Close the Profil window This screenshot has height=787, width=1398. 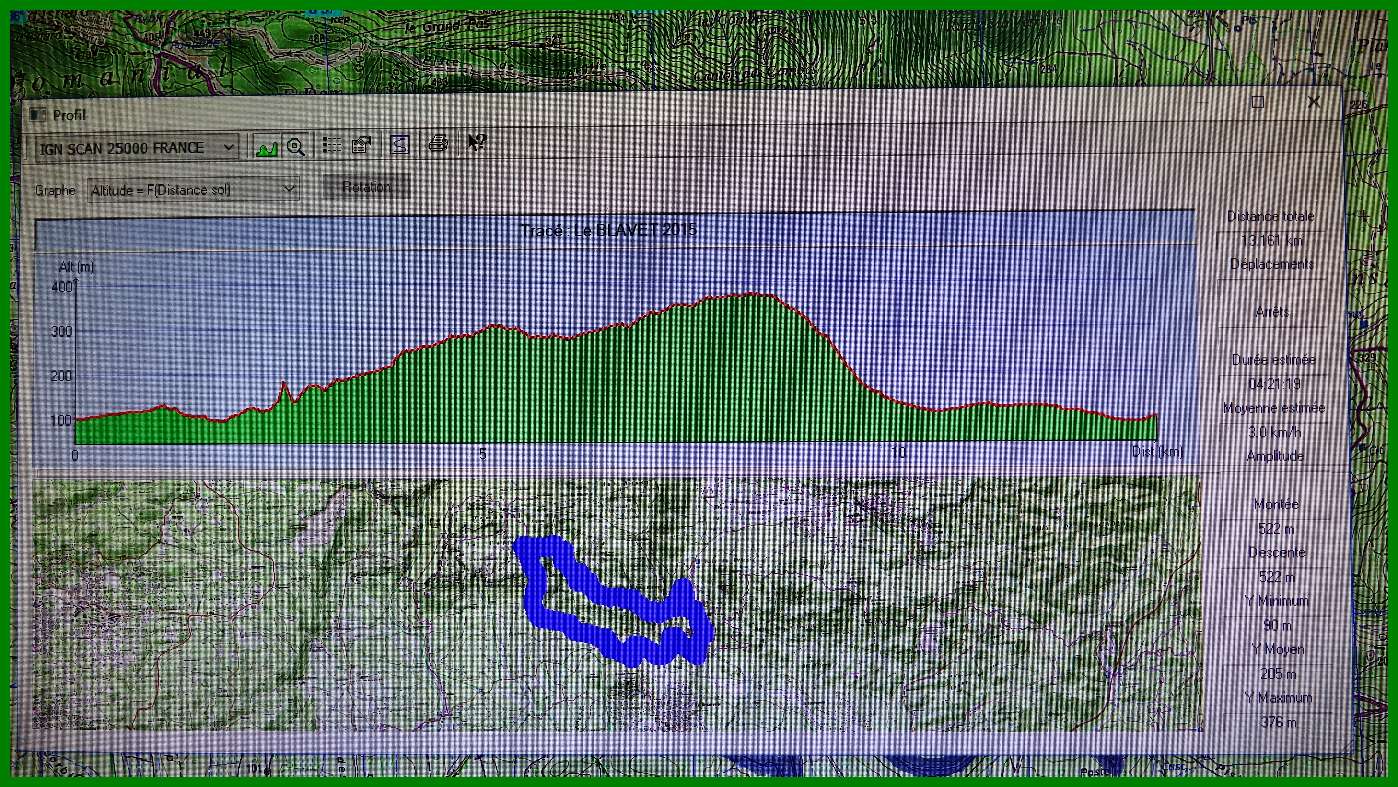point(1313,102)
